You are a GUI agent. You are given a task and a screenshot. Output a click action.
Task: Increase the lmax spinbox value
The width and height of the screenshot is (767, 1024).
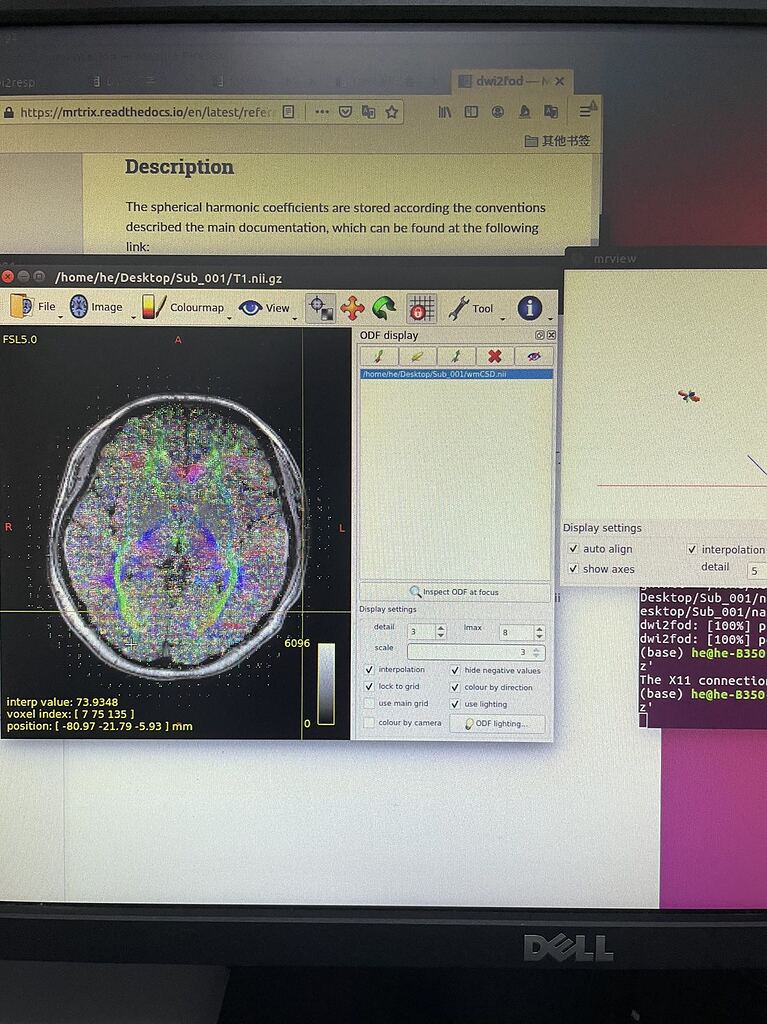click(x=539, y=628)
